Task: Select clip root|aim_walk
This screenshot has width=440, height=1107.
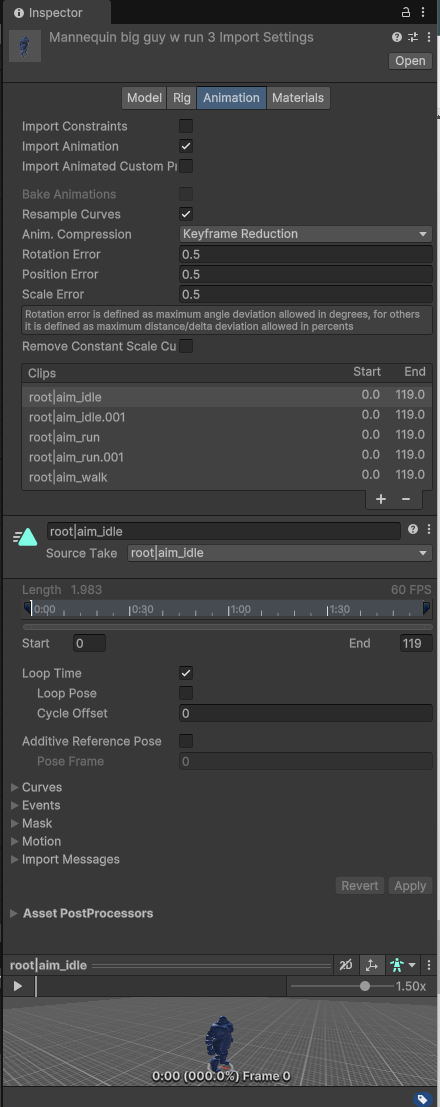Action: pos(227,477)
